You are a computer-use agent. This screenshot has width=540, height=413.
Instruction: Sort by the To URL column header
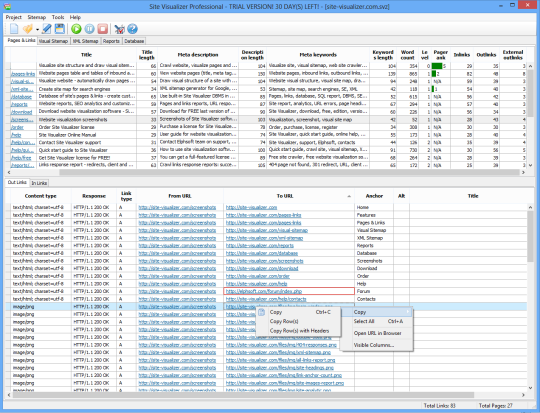point(289,196)
